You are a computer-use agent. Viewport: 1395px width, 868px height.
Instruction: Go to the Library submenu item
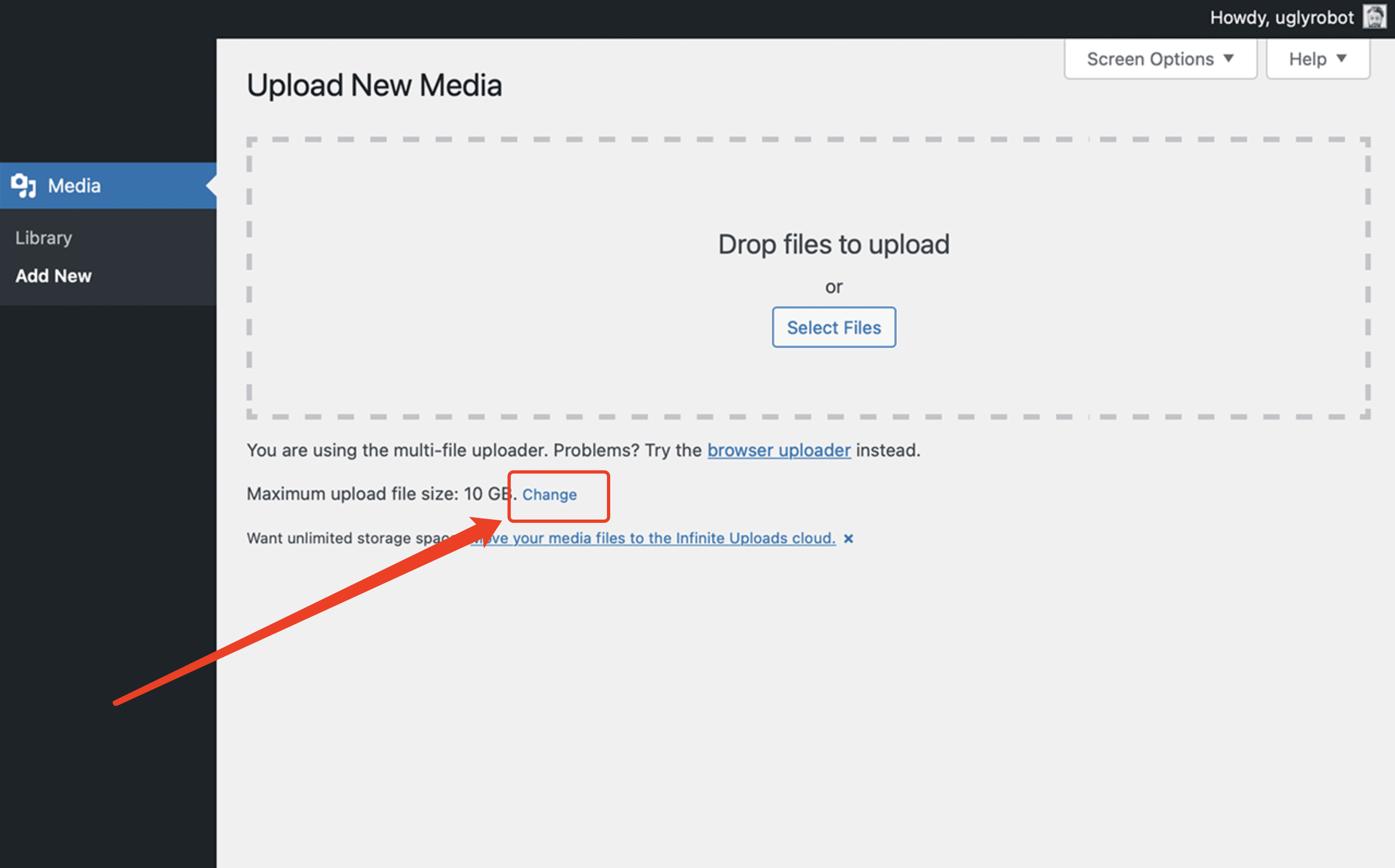click(x=44, y=238)
